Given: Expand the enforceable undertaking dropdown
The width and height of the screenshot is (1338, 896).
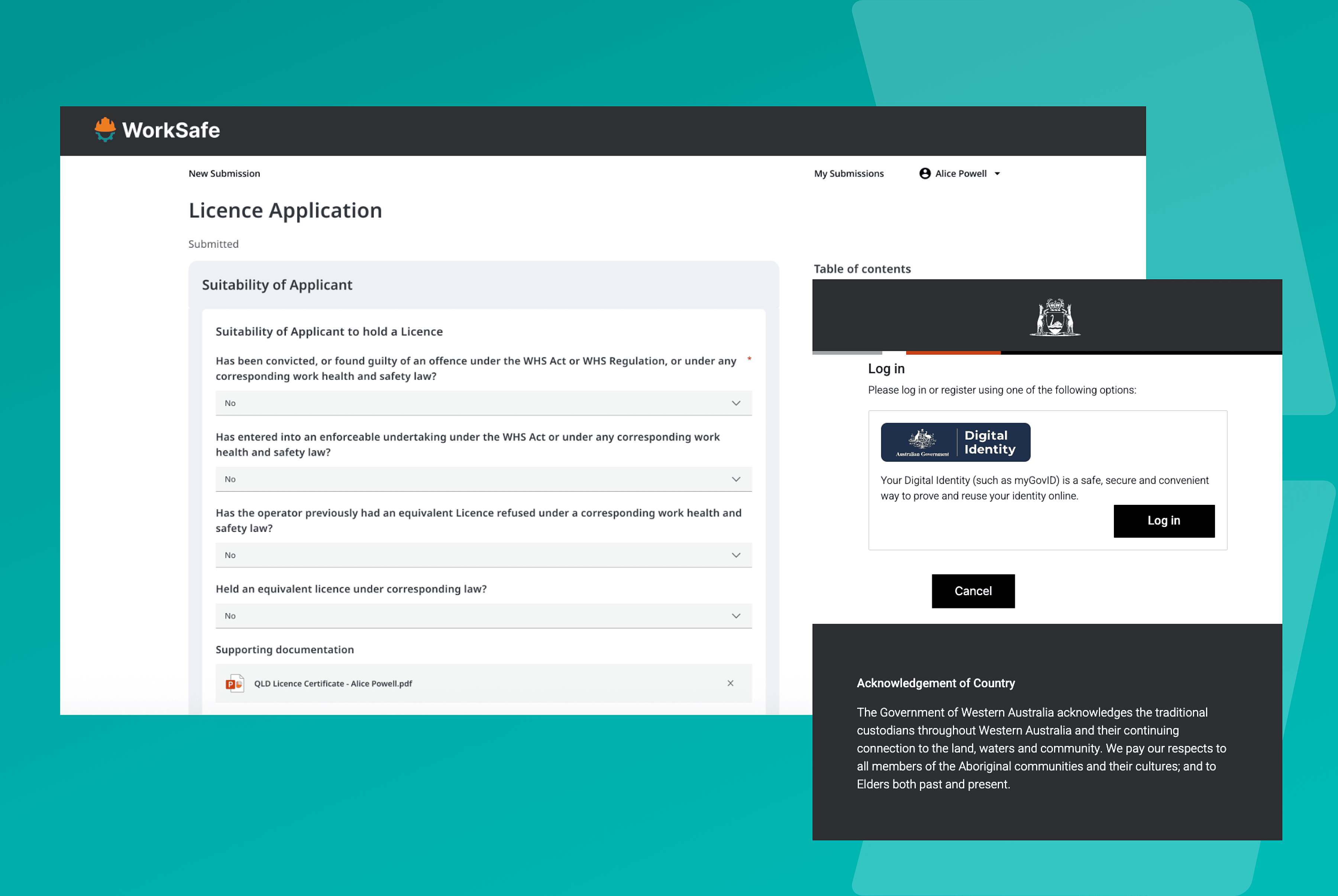Looking at the screenshot, I should click(x=484, y=479).
